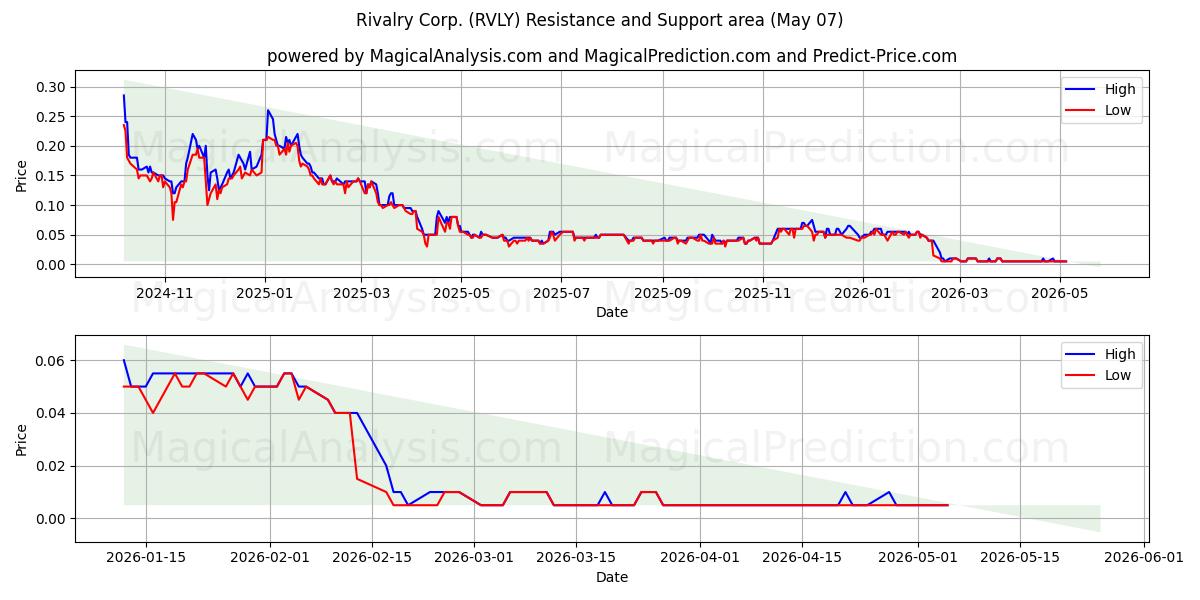
Task: Click the '0.10' y-axis label in the top chart
Action: coord(51,206)
